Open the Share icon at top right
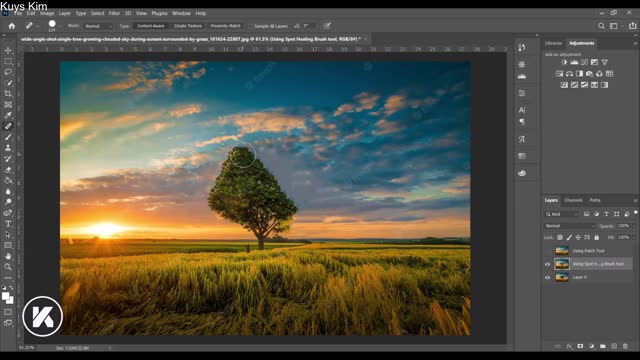 [633, 26]
